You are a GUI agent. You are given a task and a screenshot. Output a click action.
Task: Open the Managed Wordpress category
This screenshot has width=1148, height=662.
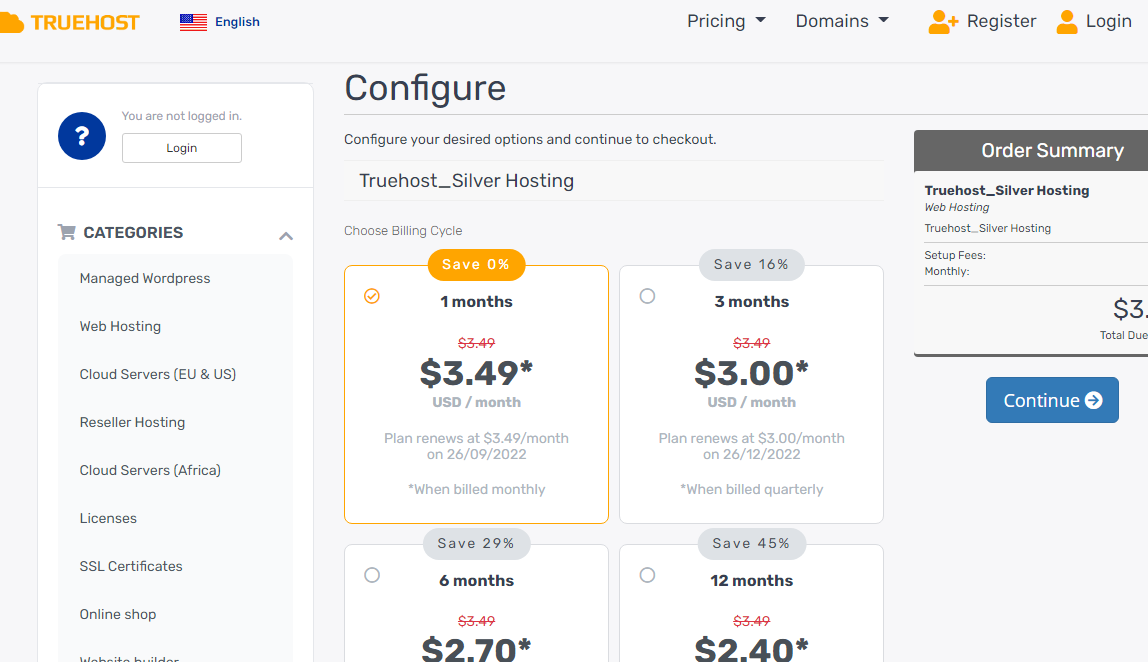click(145, 278)
